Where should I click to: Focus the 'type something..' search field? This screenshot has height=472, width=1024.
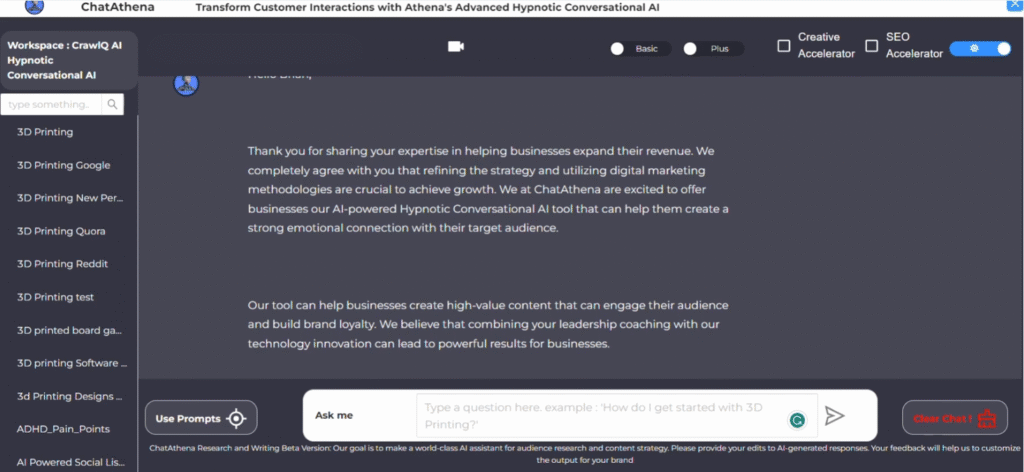(x=52, y=104)
